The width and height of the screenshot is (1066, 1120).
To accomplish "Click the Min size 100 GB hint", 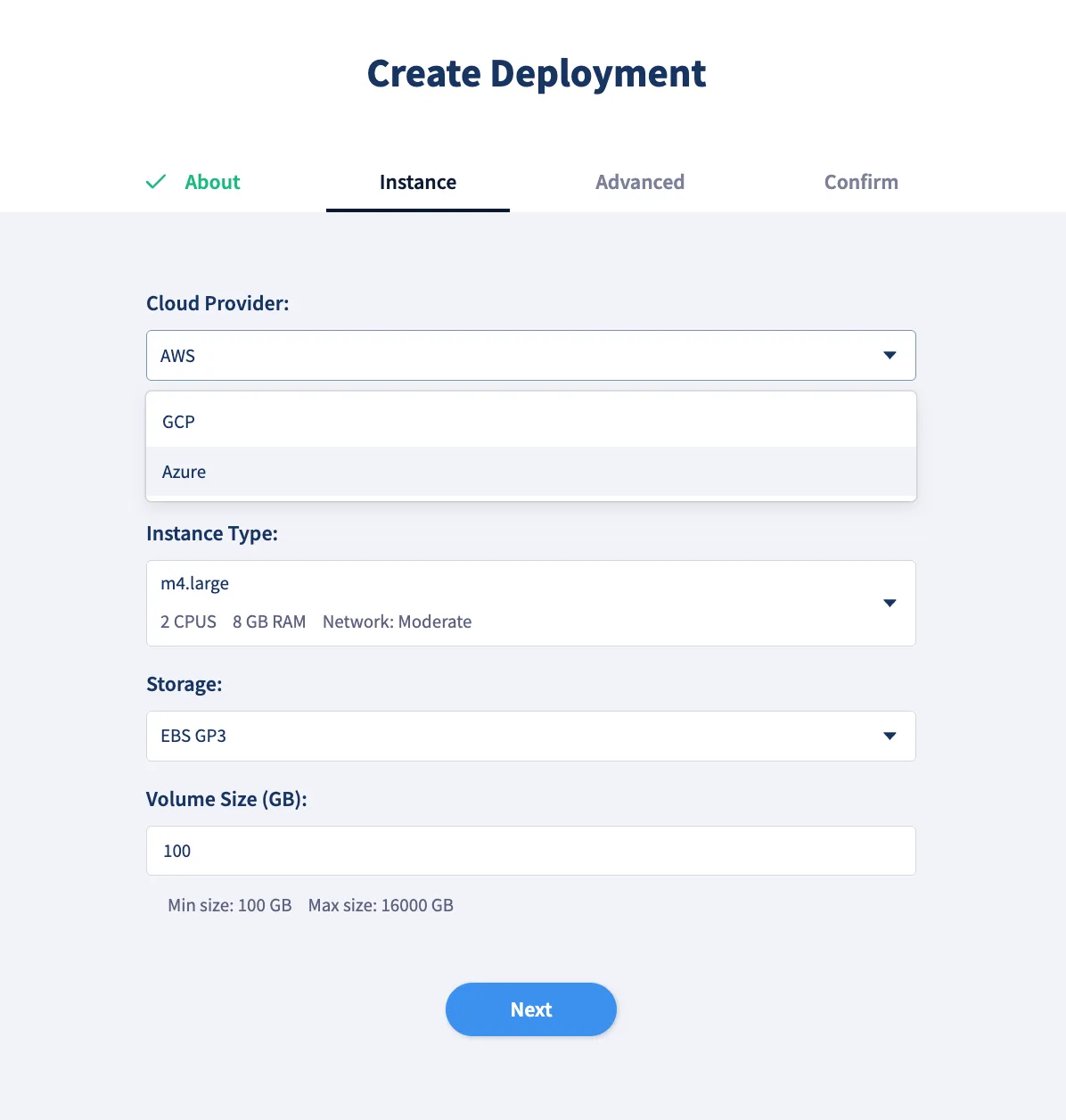I will tap(229, 905).
